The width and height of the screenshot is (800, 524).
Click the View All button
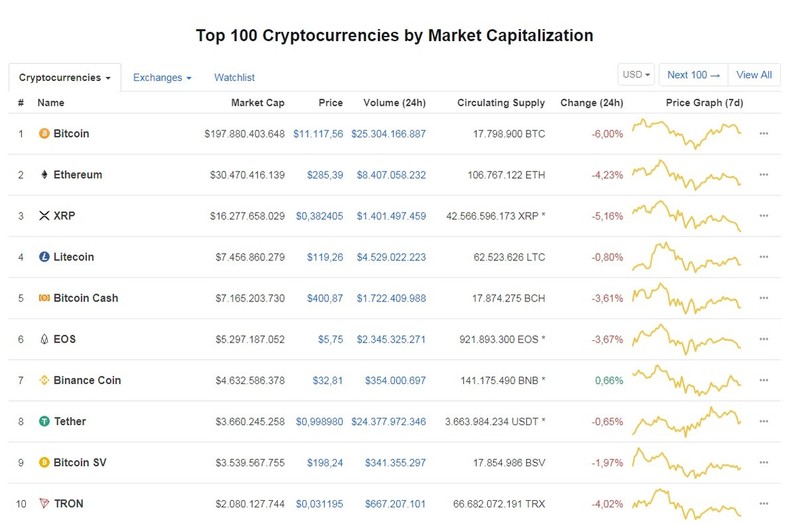point(754,75)
